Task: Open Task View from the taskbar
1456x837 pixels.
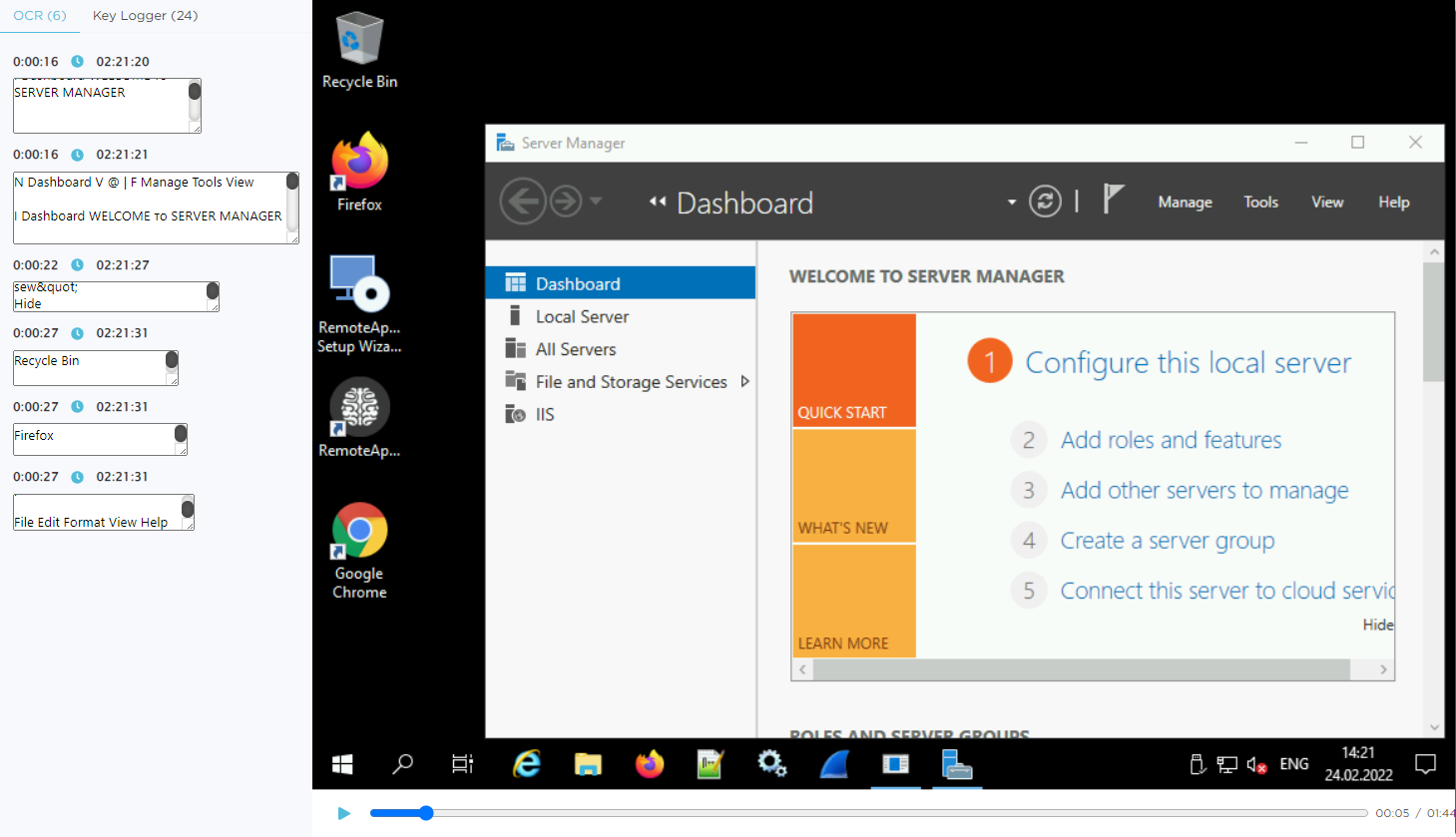Action: 463,764
